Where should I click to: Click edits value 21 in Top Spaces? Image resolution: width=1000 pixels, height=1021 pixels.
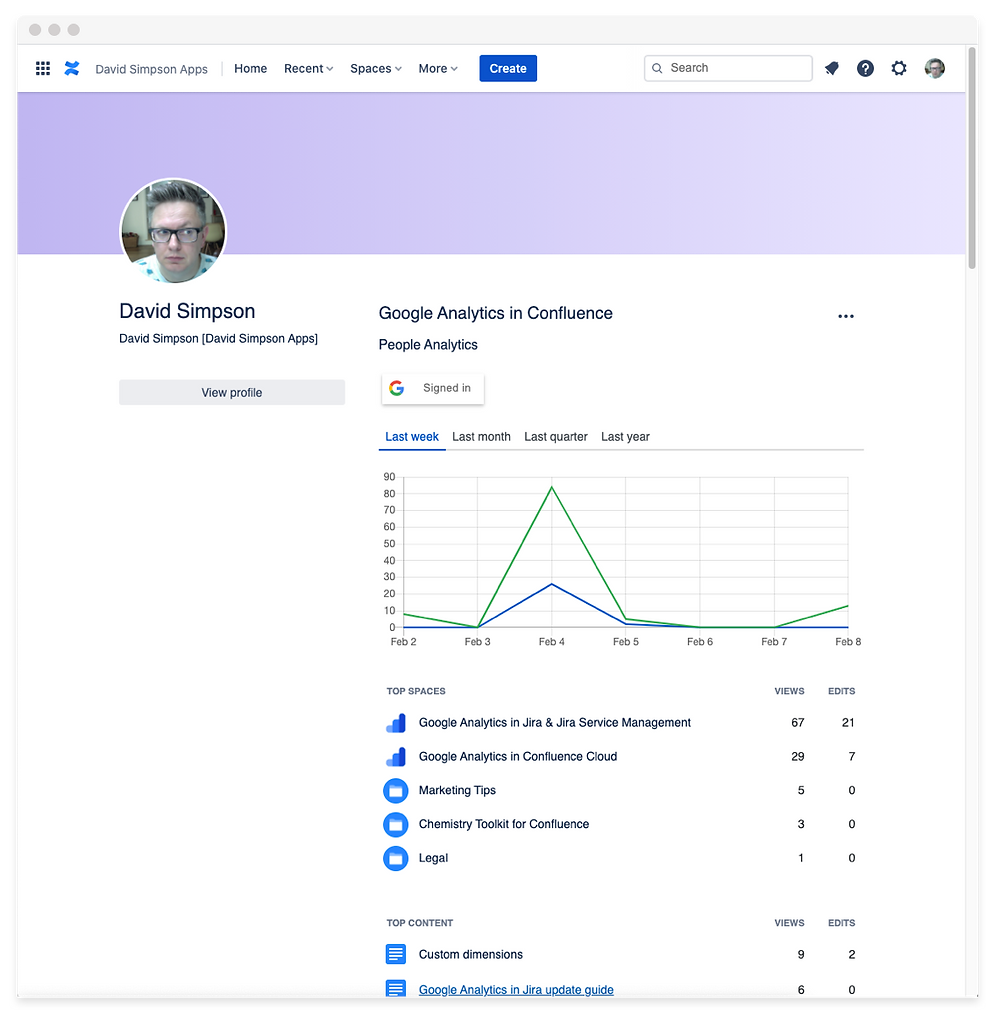click(848, 723)
